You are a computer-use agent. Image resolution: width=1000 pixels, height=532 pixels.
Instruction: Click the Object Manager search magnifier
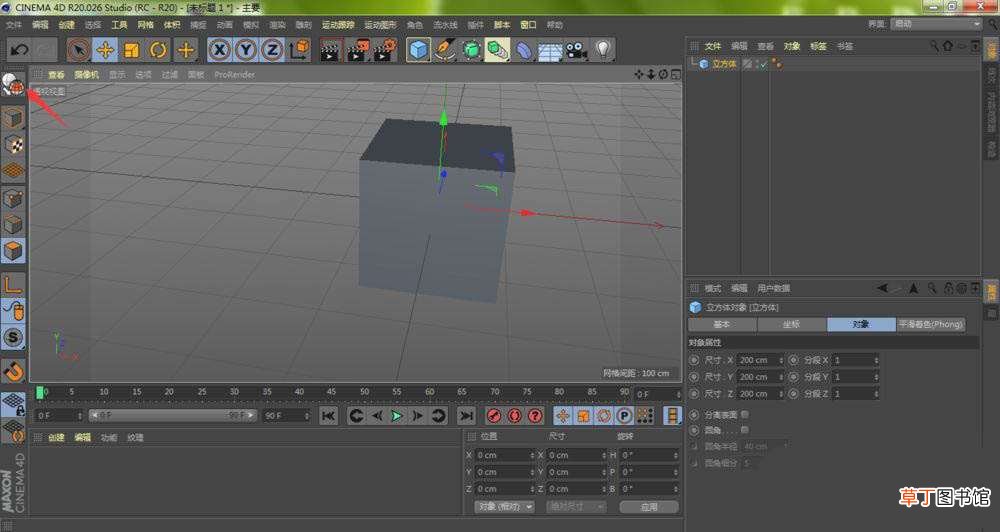934,46
